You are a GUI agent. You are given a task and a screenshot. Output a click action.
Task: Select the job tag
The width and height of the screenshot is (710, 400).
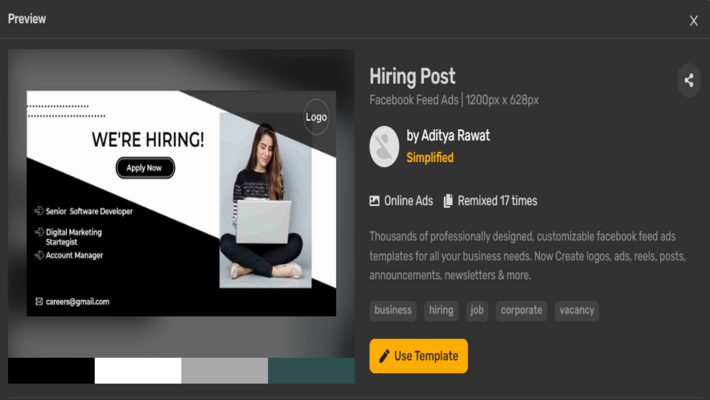tap(477, 311)
